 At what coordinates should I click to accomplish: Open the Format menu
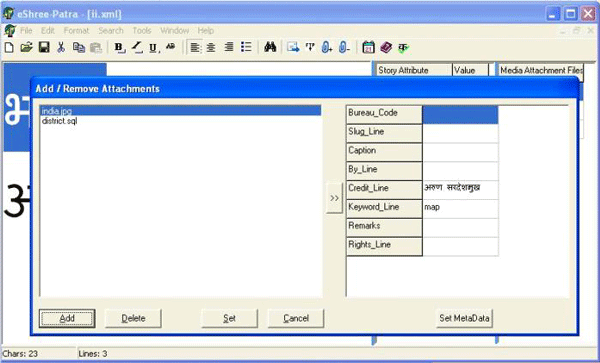pos(76,31)
